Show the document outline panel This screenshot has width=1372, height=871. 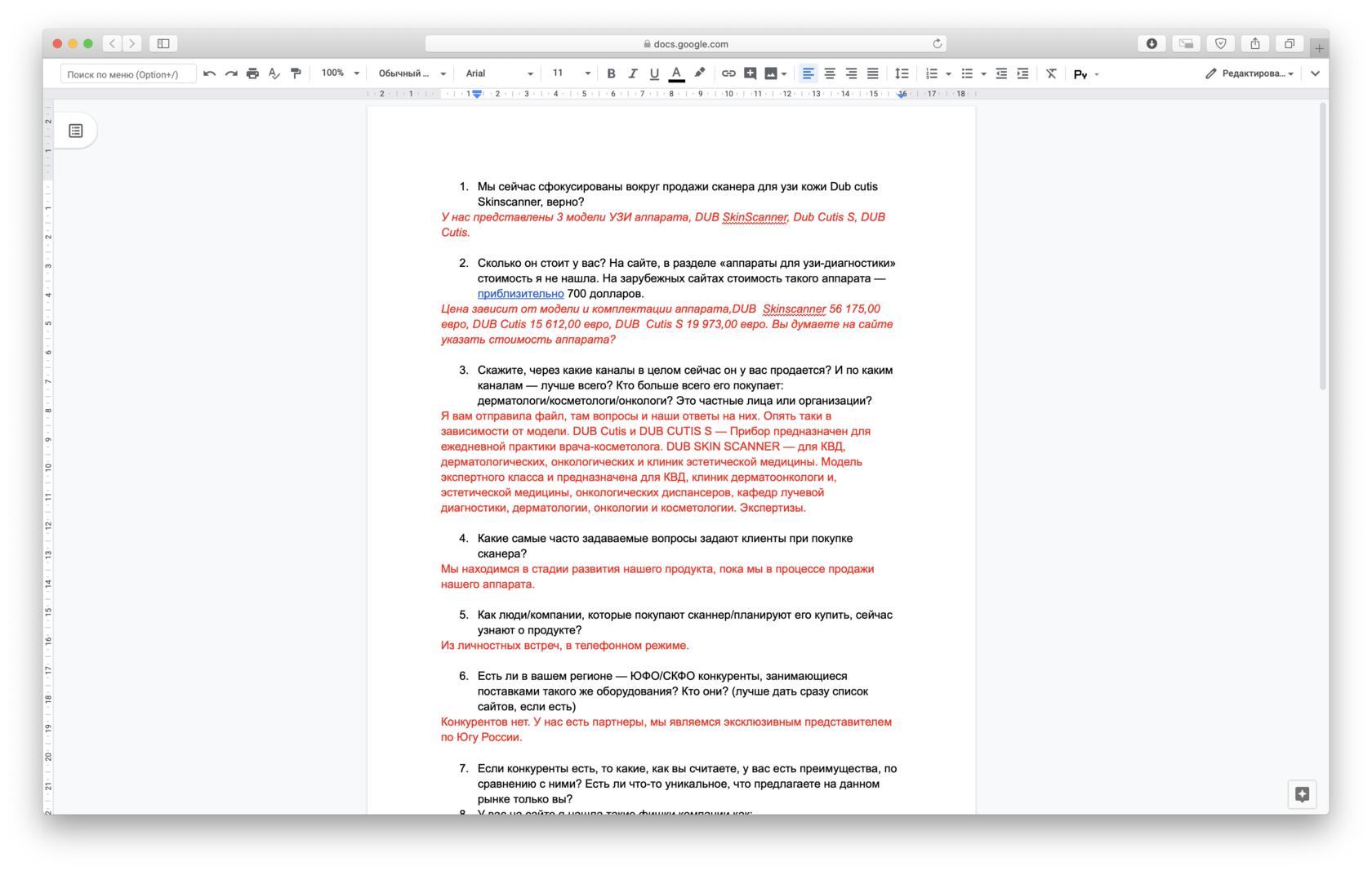click(76, 131)
